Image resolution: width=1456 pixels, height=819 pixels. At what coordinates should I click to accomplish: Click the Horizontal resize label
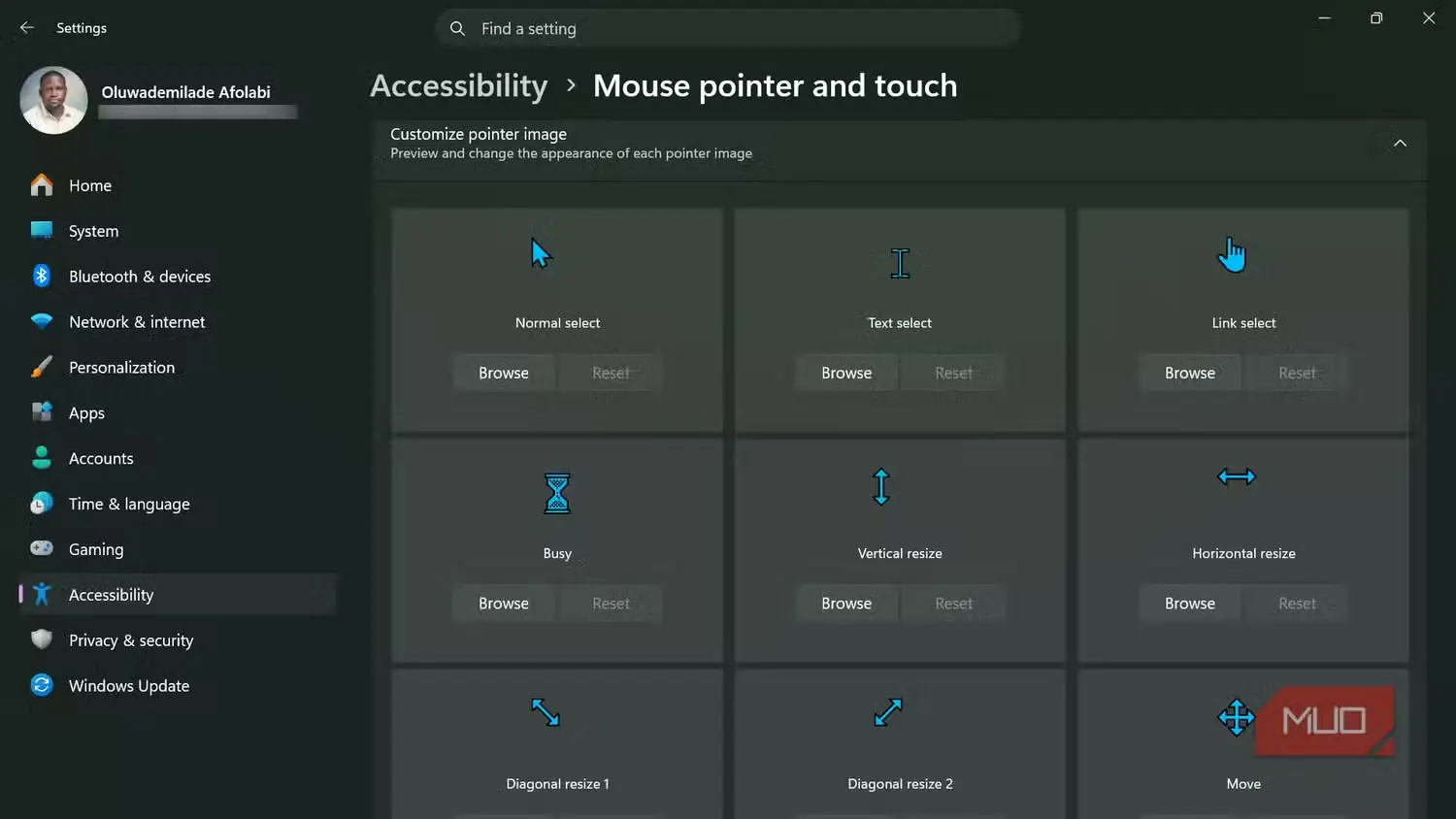pyautogui.click(x=1243, y=553)
